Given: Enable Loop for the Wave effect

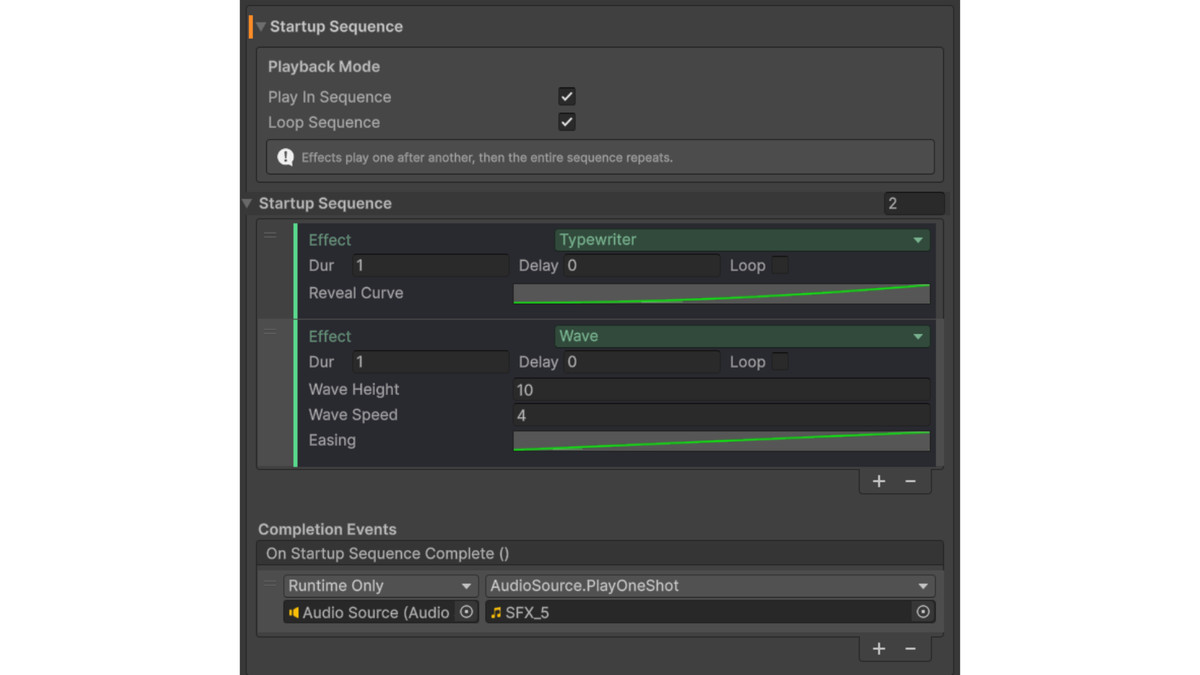Looking at the screenshot, I should pos(780,362).
